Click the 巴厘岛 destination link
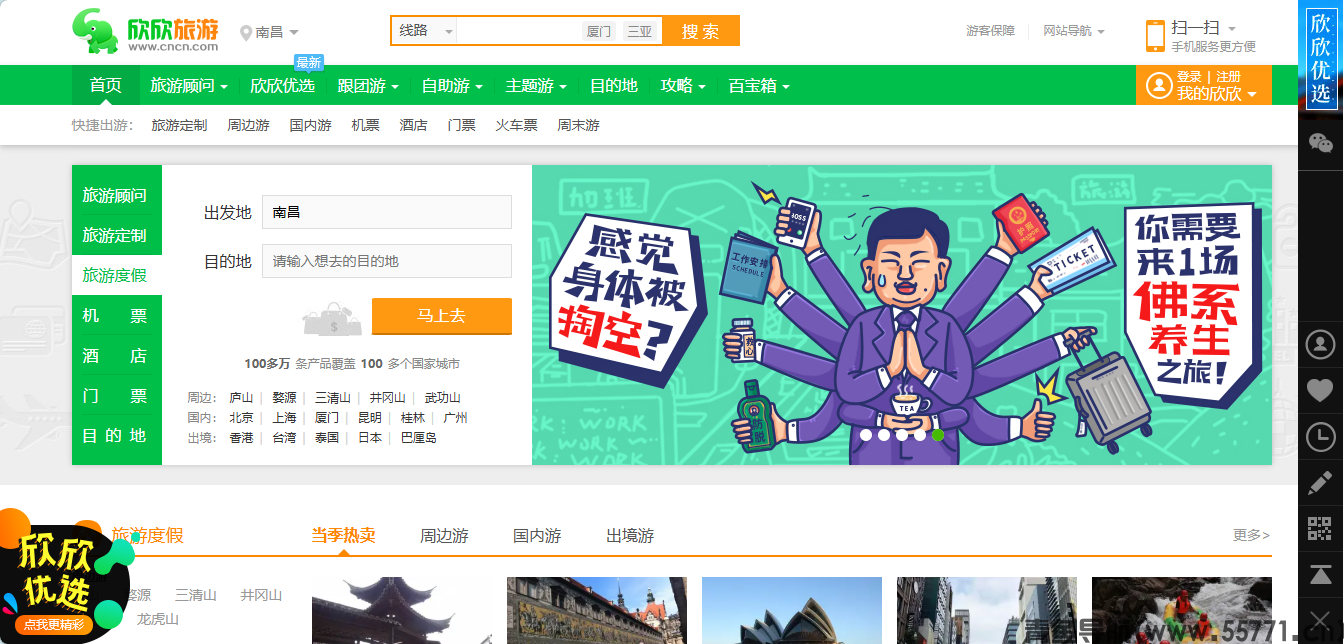1344x644 pixels. [419, 437]
